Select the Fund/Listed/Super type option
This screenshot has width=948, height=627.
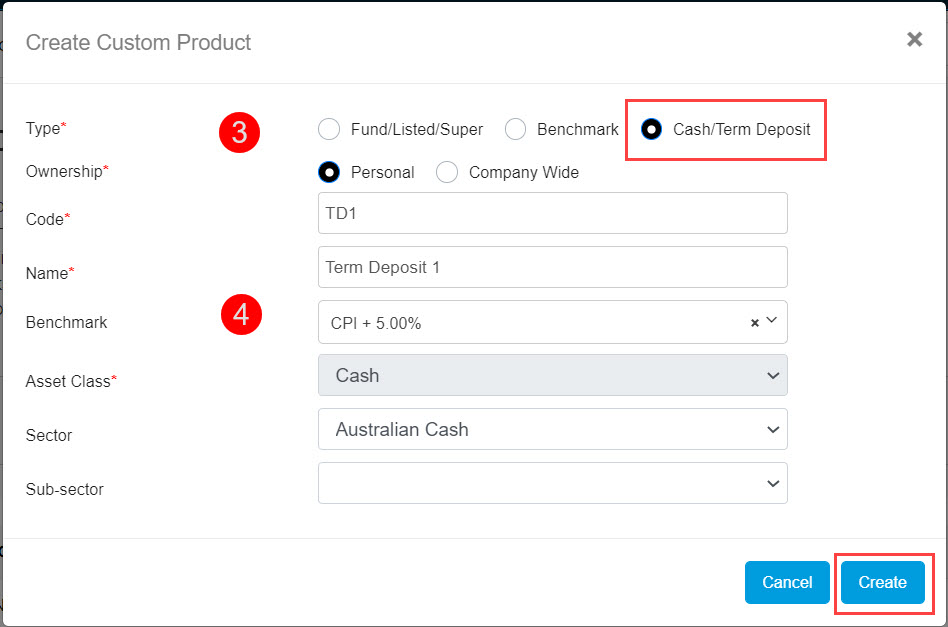point(329,129)
